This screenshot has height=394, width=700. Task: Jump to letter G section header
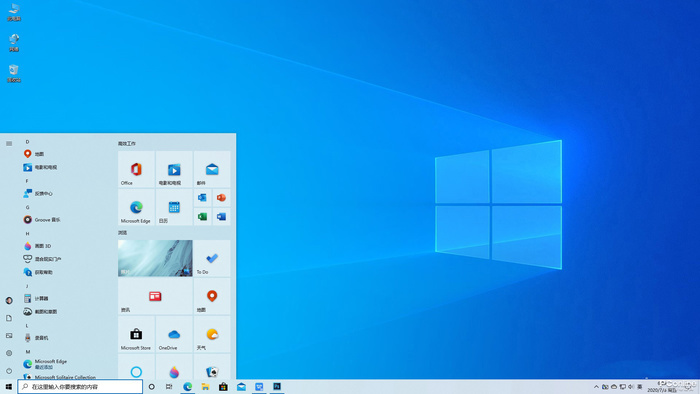(27, 207)
